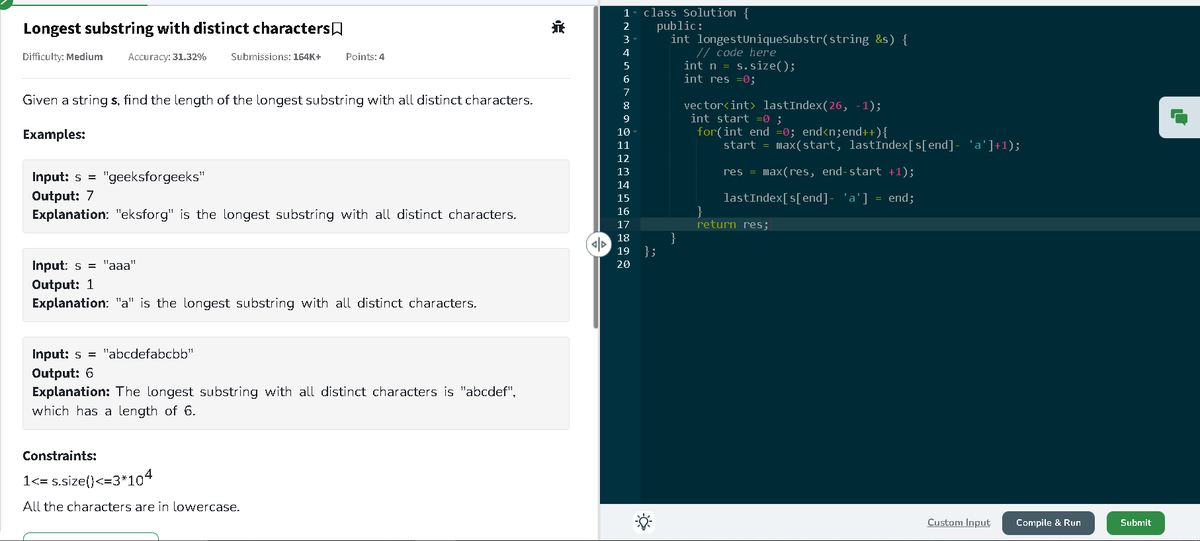Image resolution: width=1200 pixels, height=541 pixels.
Task: Open the green chat bubble icon
Action: pyautogui.click(x=1179, y=117)
